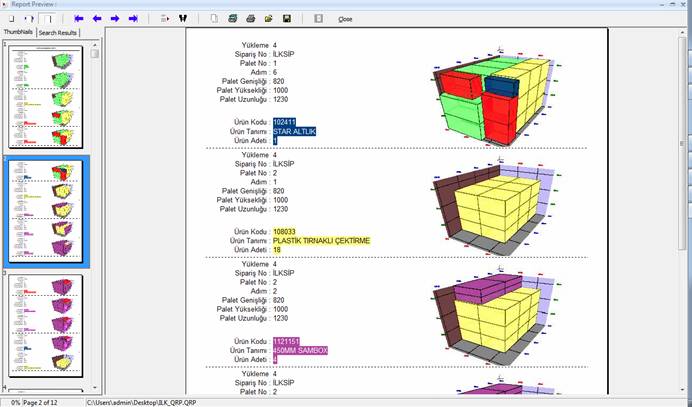Go to the first page arrow
Image resolution: width=692 pixels, height=407 pixels.
coord(79,18)
